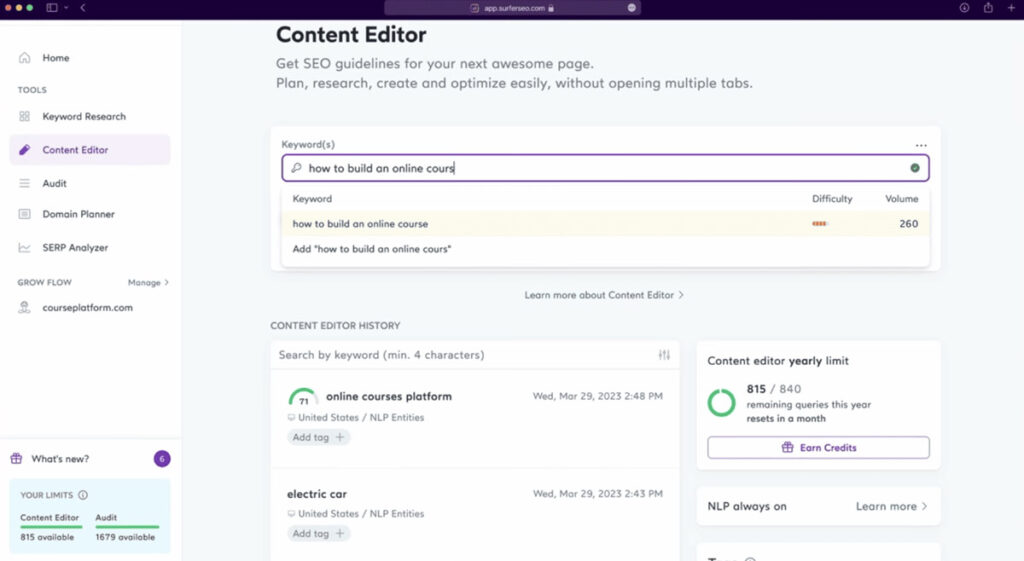Open the purple 6 notifications badge
Screen dimensions: 1024x561
162,458
